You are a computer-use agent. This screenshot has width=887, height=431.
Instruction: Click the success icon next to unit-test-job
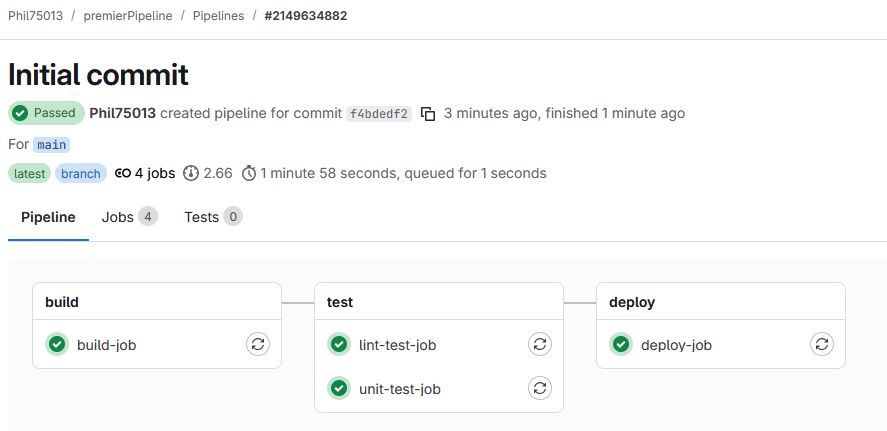(x=339, y=388)
